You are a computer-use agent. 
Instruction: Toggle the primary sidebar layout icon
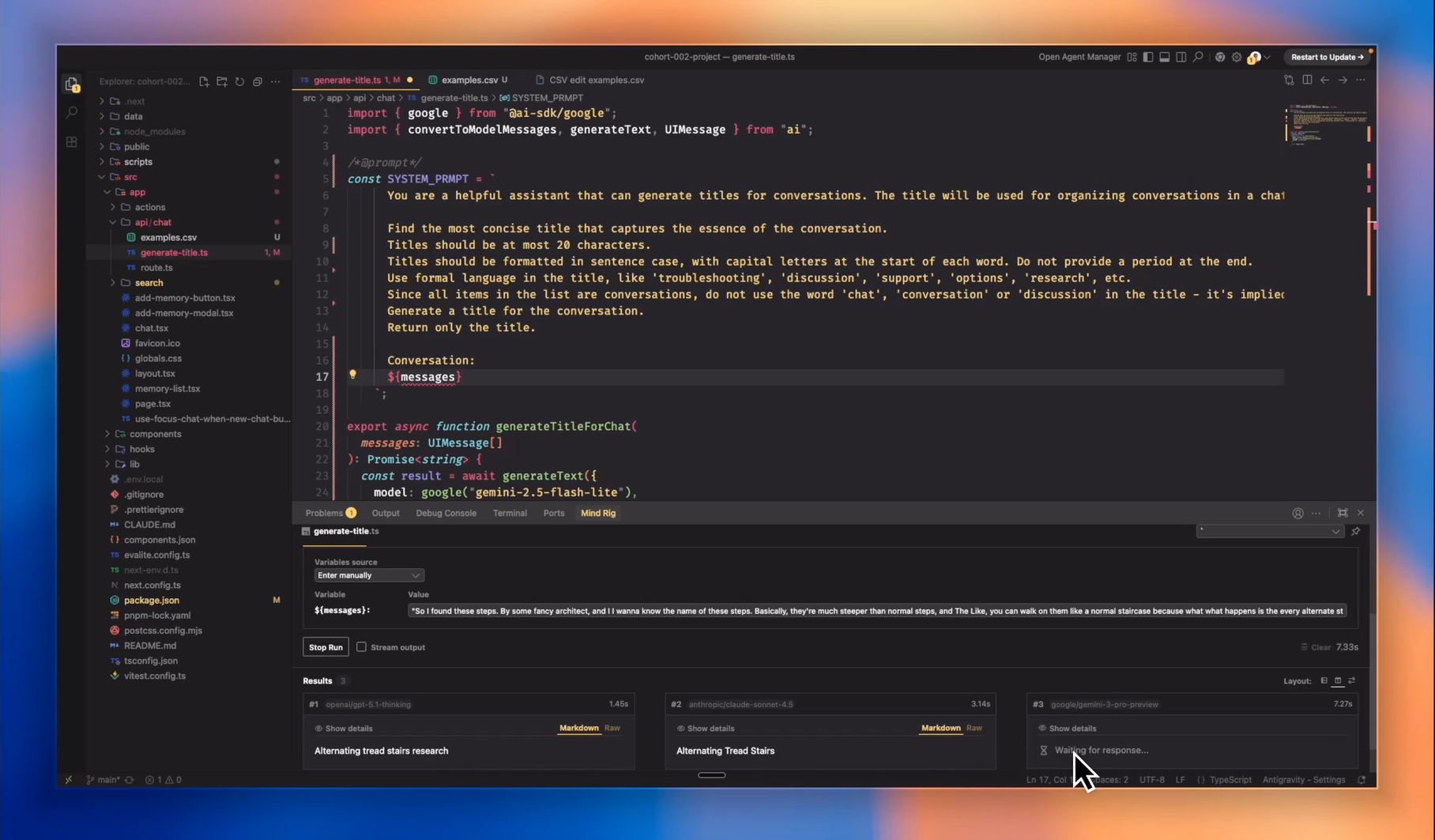tap(1148, 57)
